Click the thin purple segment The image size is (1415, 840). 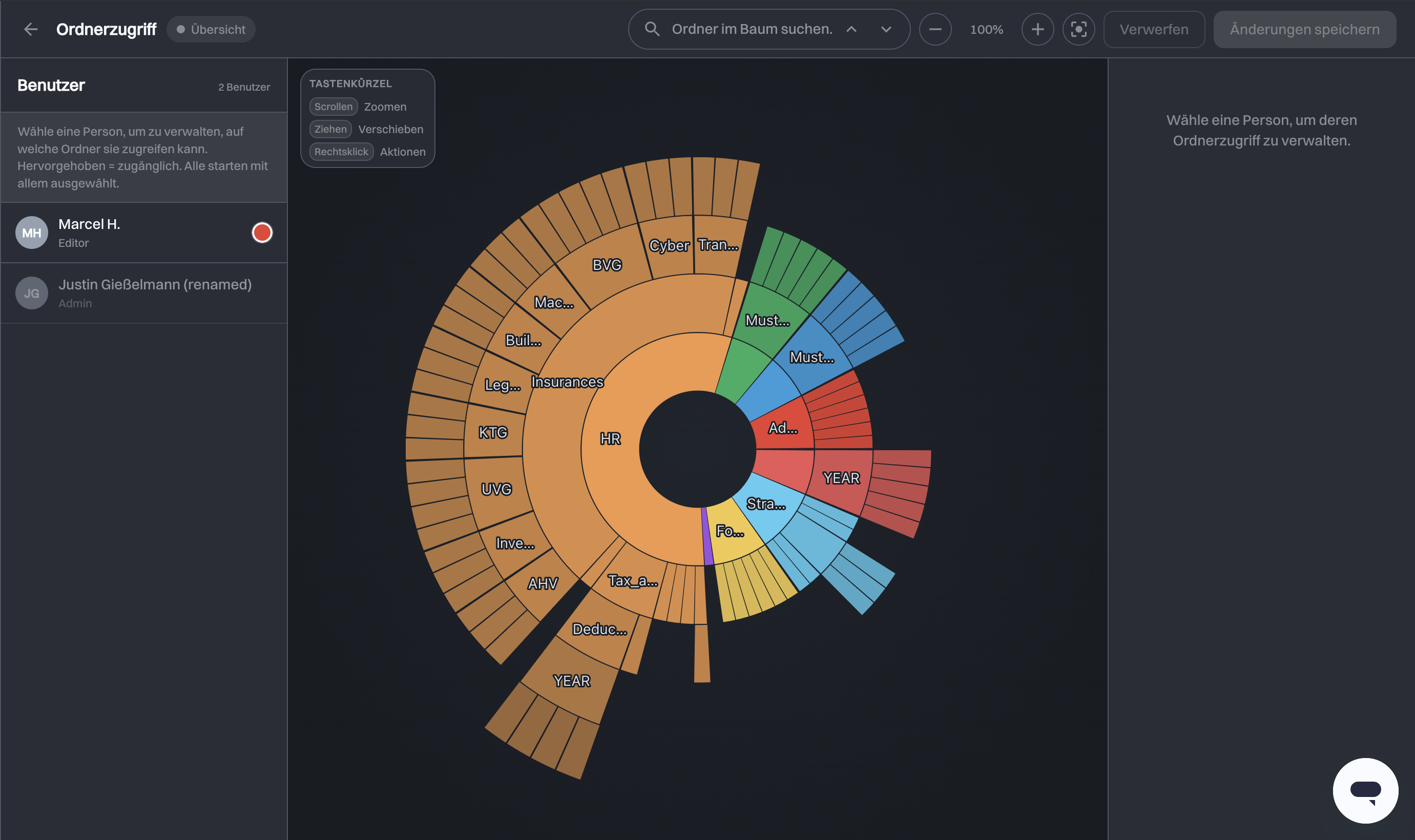tap(706, 537)
